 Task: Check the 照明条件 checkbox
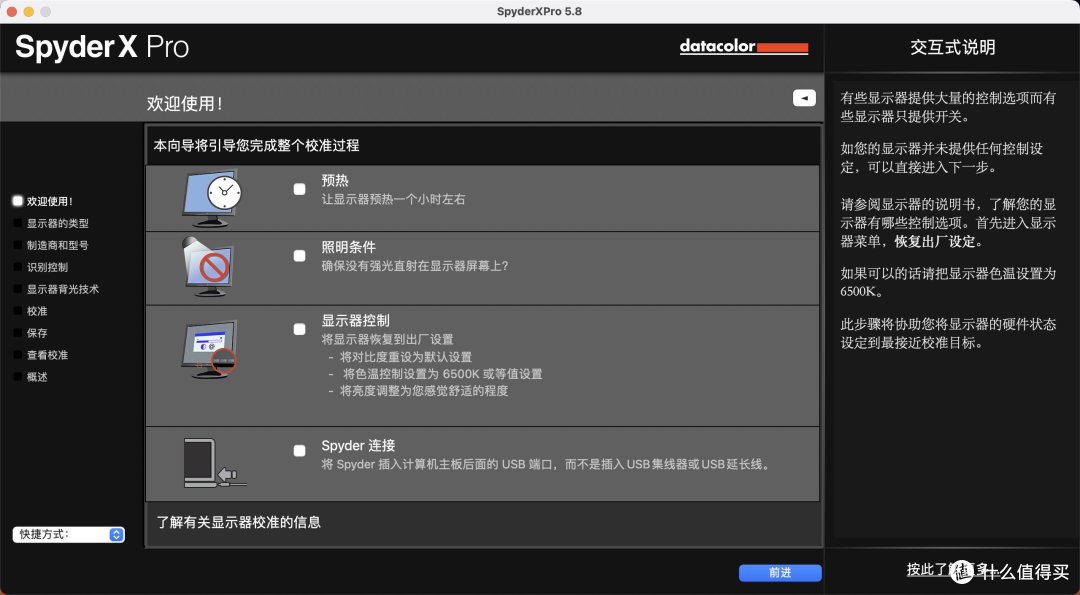pyautogui.click(x=300, y=255)
